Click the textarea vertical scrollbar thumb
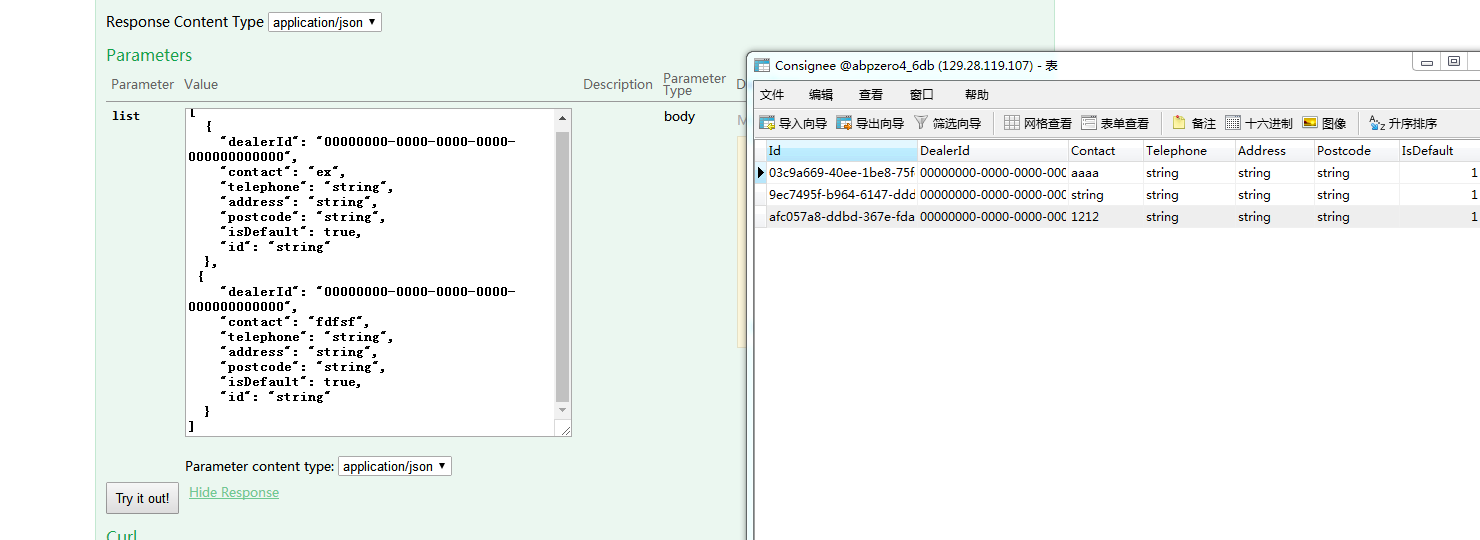The height and width of the screenshot is (540, 1480). [562, 266]
